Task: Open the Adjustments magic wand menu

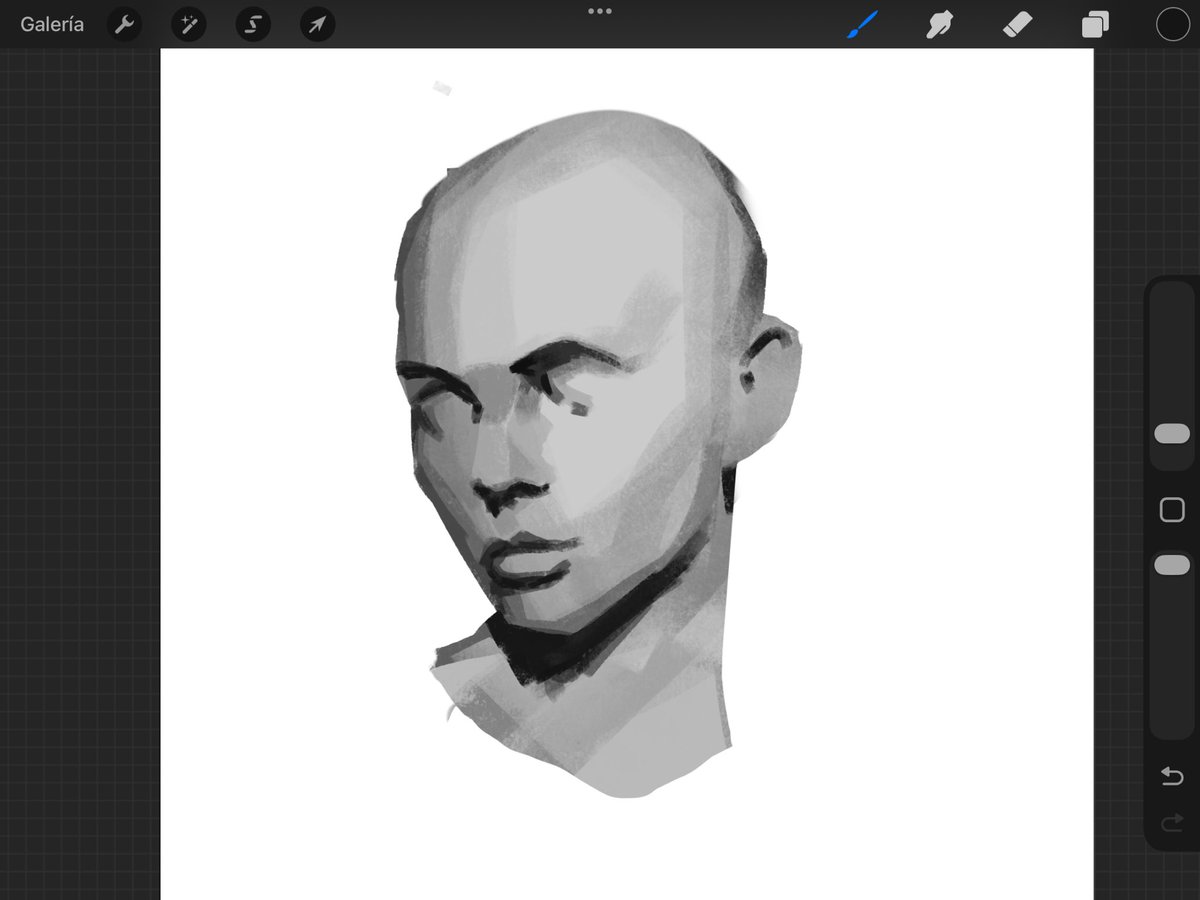Action: coord(188,24)
